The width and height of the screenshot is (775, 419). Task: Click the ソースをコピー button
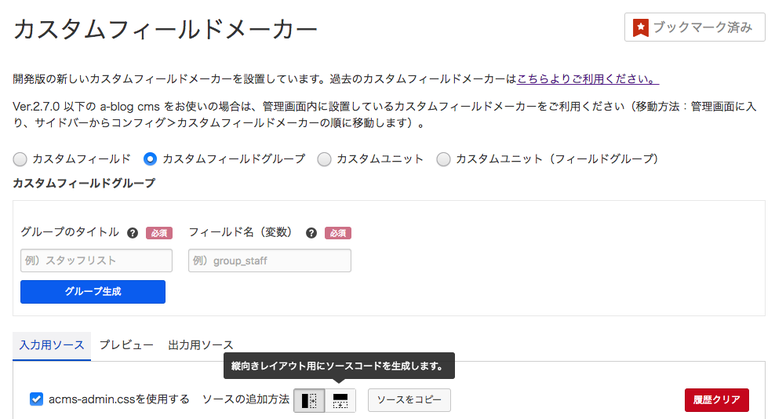coord(409,400)
